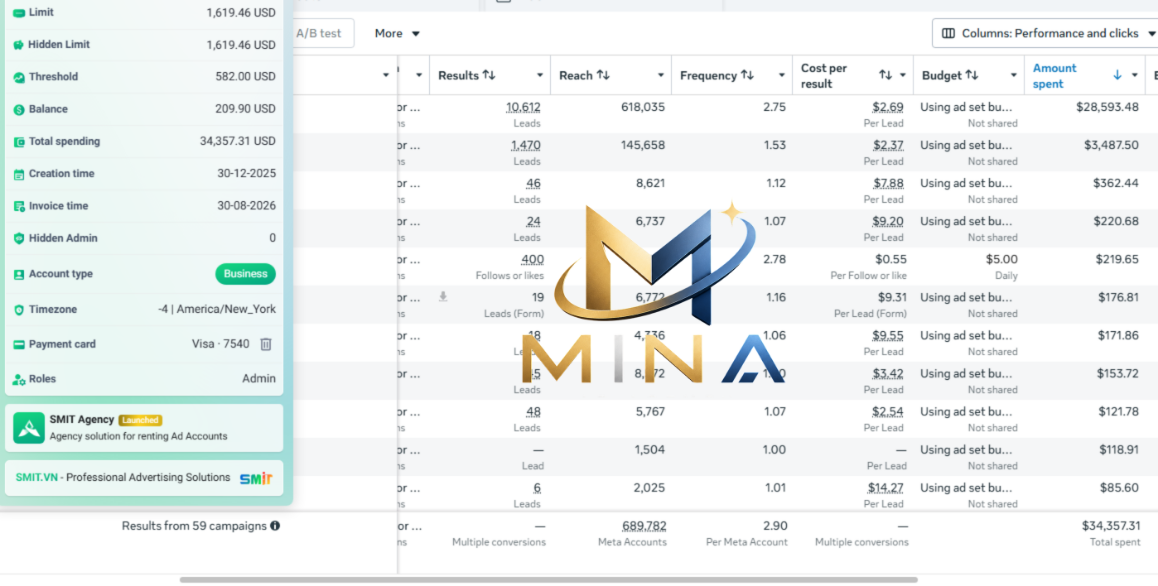Open Amount spent column options caret
Viewport: 1158px width, 586px height.
[x=1134, y=75]
